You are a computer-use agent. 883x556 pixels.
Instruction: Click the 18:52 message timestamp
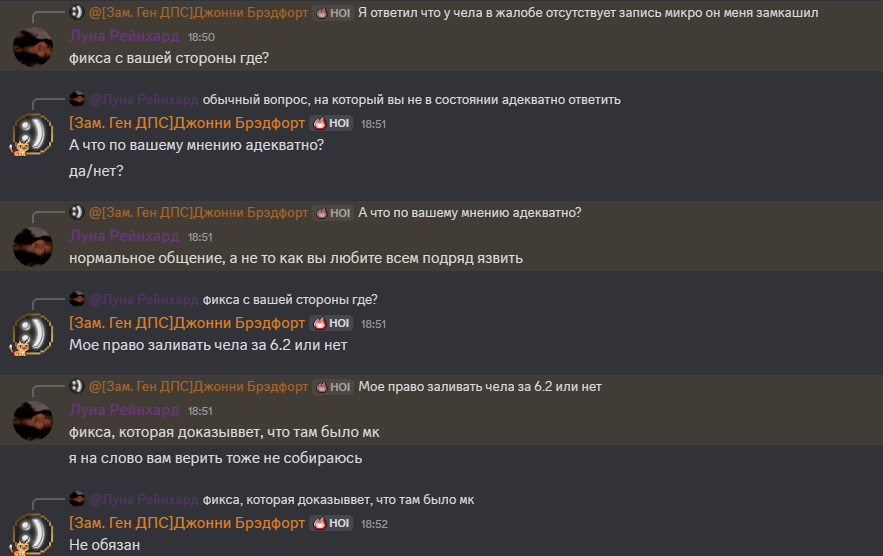click(x=374, y=523)
